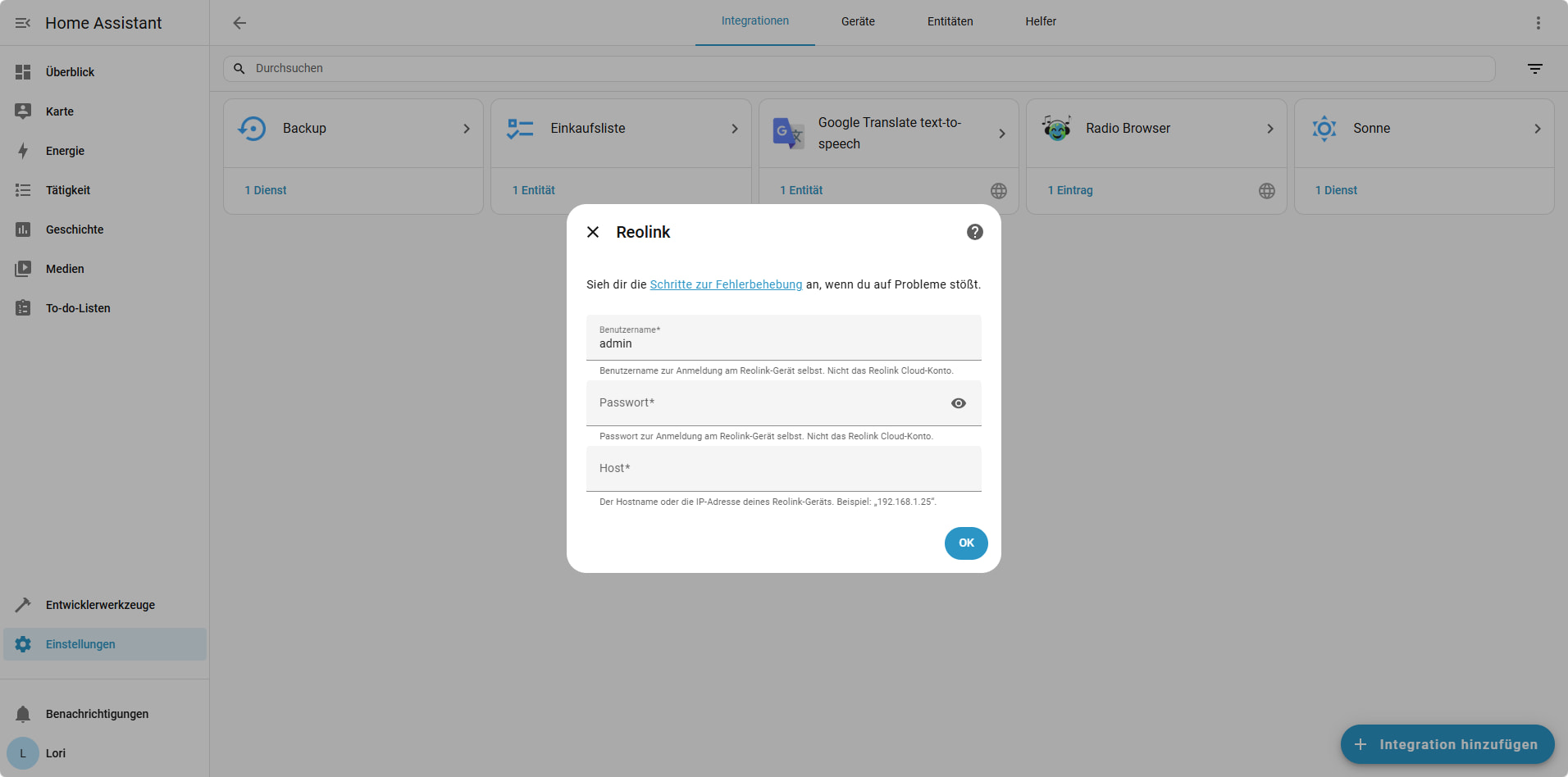This screenshot has width=1568, height=777.
Task: Click the Backup integration icon
Action: coord(253,129)
